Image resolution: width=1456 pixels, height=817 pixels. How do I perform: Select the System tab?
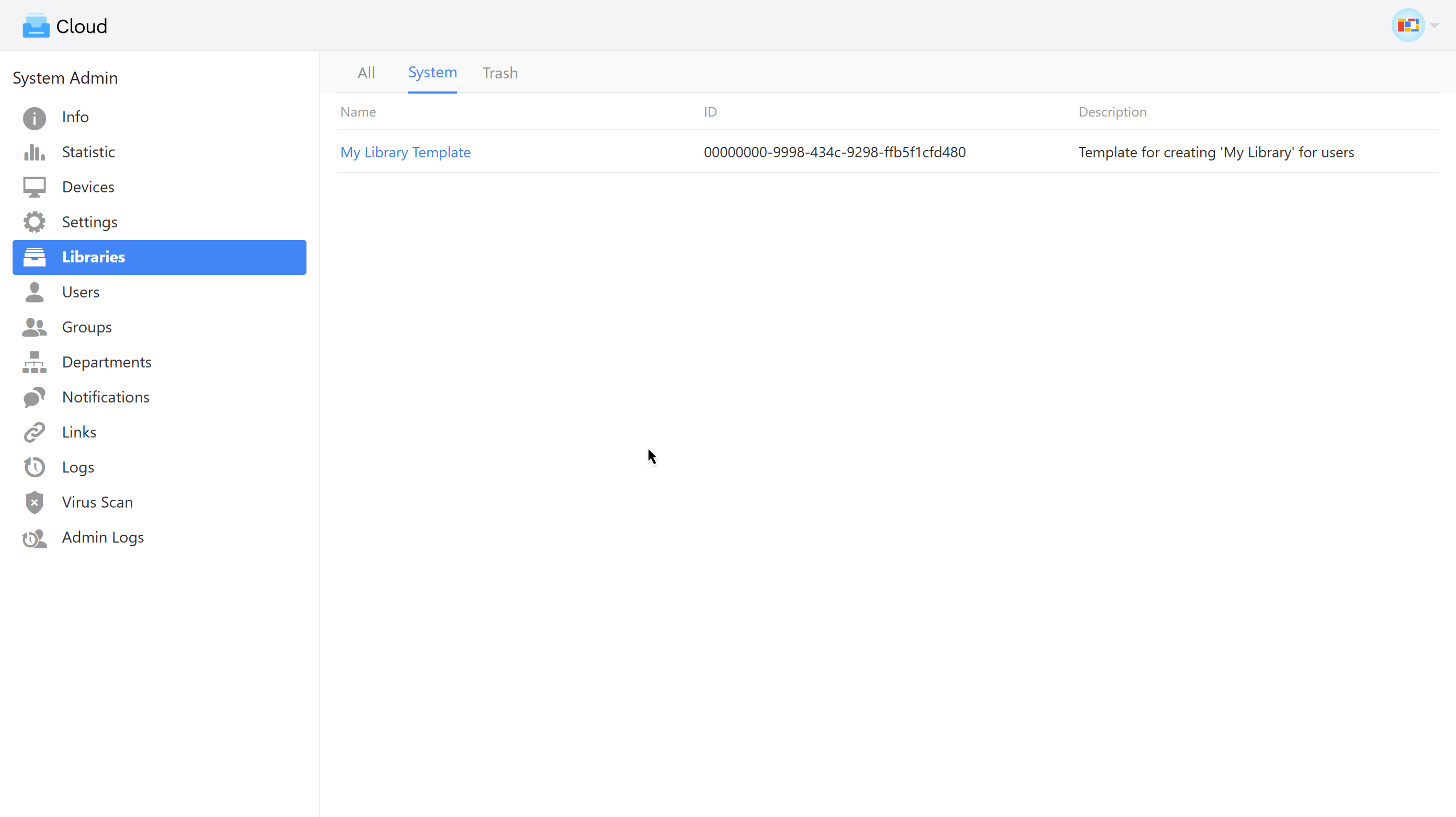(x=433, y=72)
